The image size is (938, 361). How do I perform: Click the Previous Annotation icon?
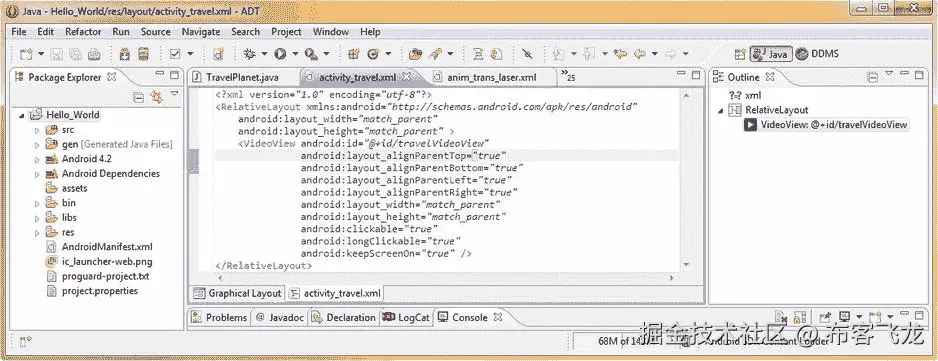pos(589,54)
